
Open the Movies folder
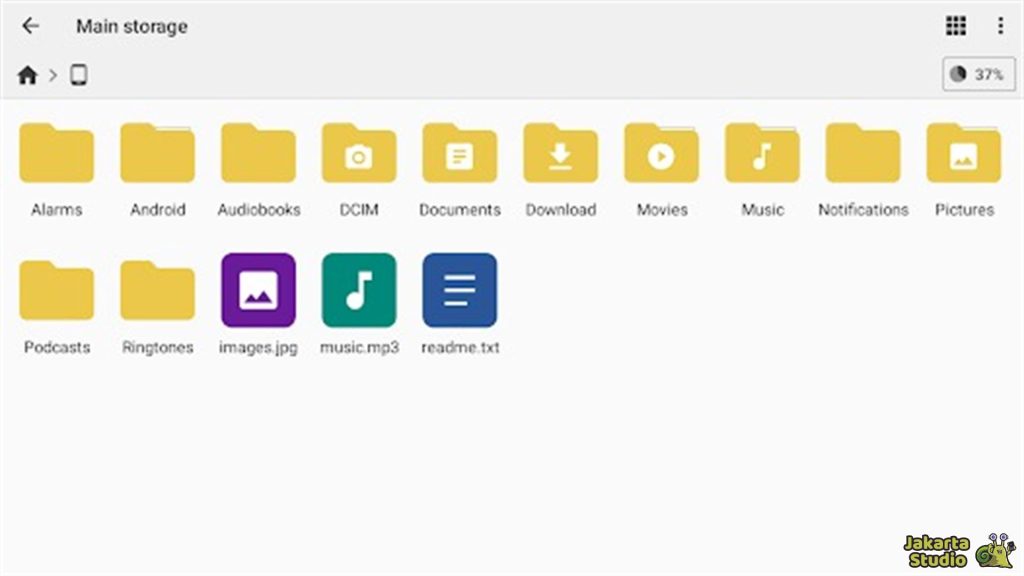[660, 155]
